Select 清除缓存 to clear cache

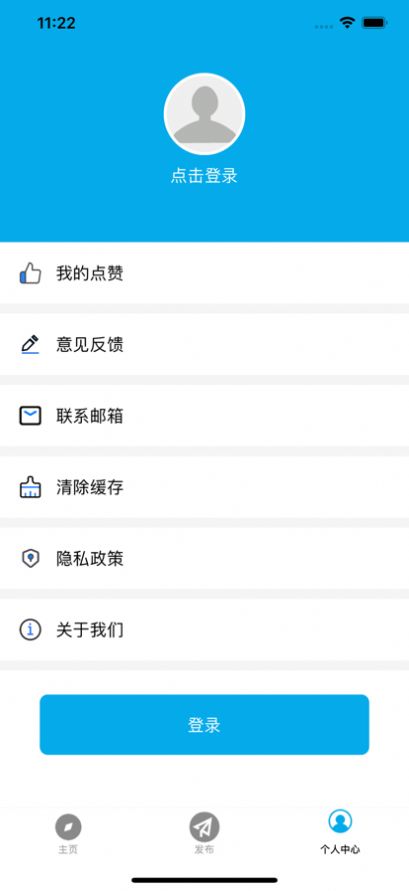204,488
